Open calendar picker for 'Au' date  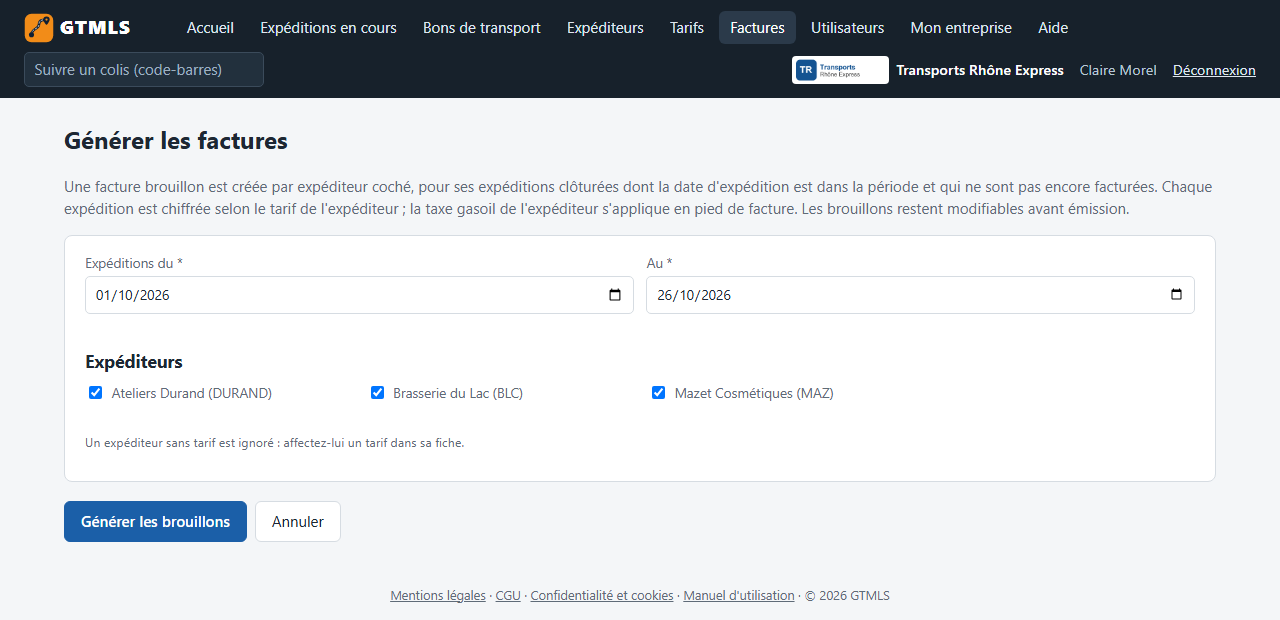1176,295
